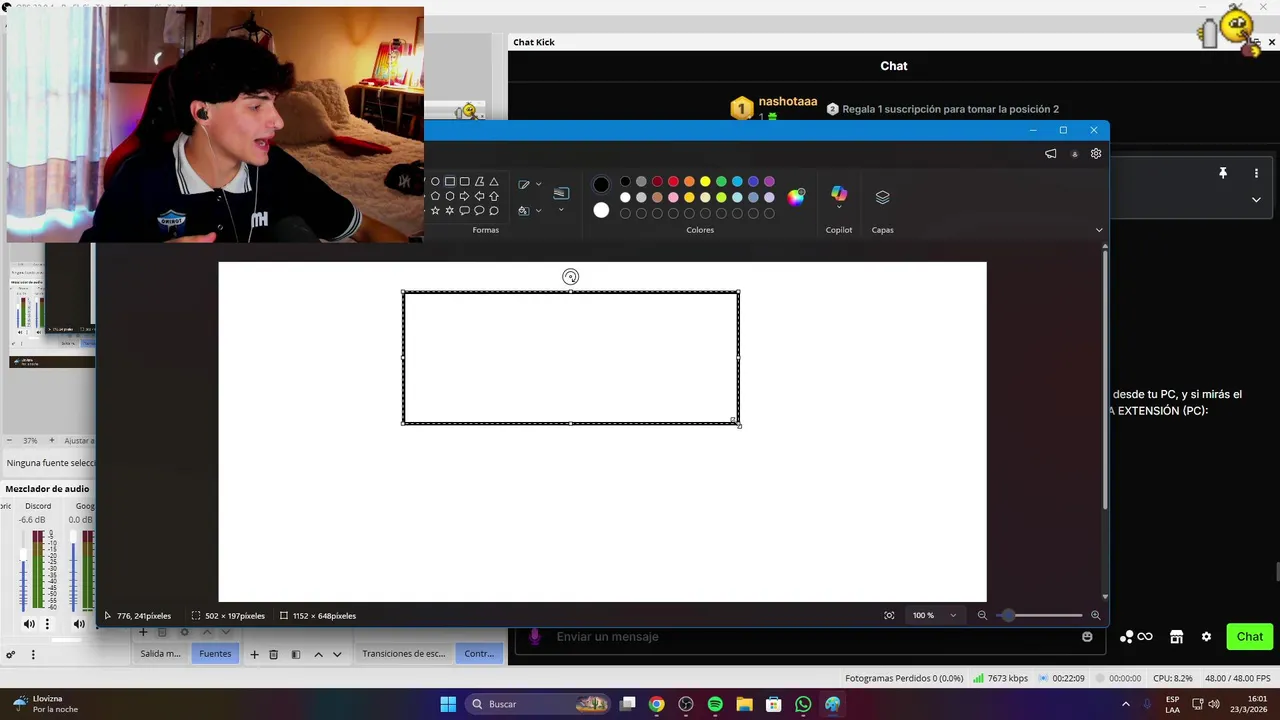Select the up arrow shape
Image resolution: width=1280 pixels, height=720 pixels.
click(x=494, y=196)
